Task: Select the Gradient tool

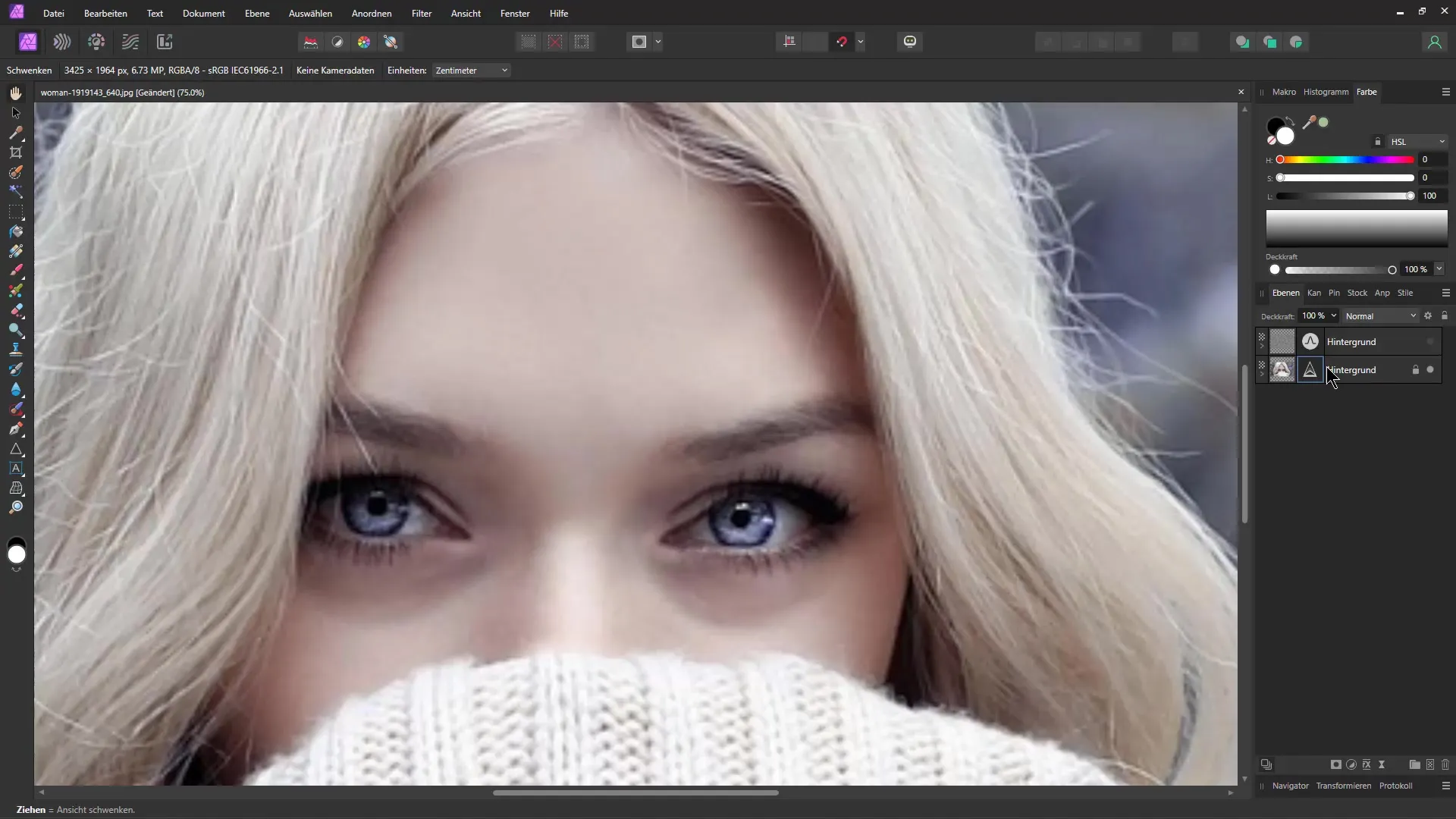Action: [x=16, y=251]
